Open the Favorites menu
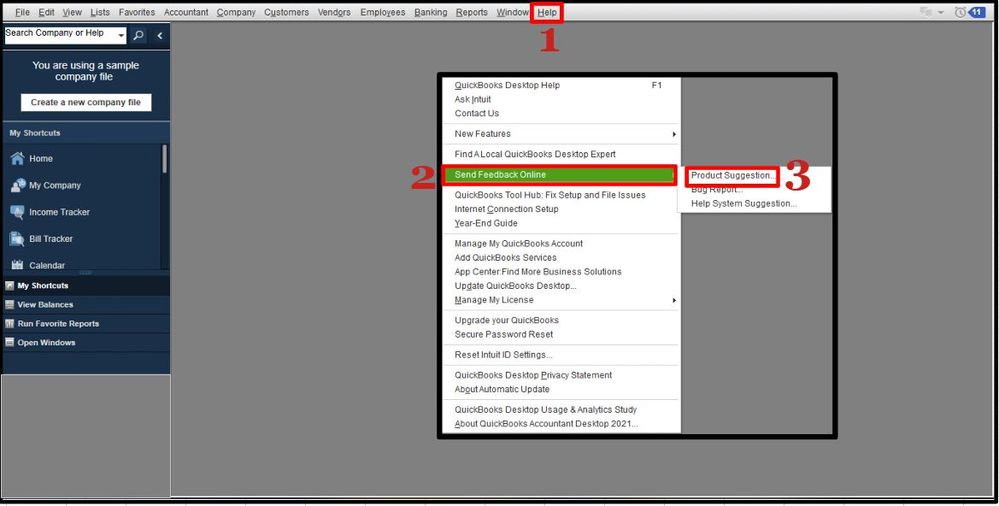The width and height of the screenshot is (999, 506). [137, 12]
